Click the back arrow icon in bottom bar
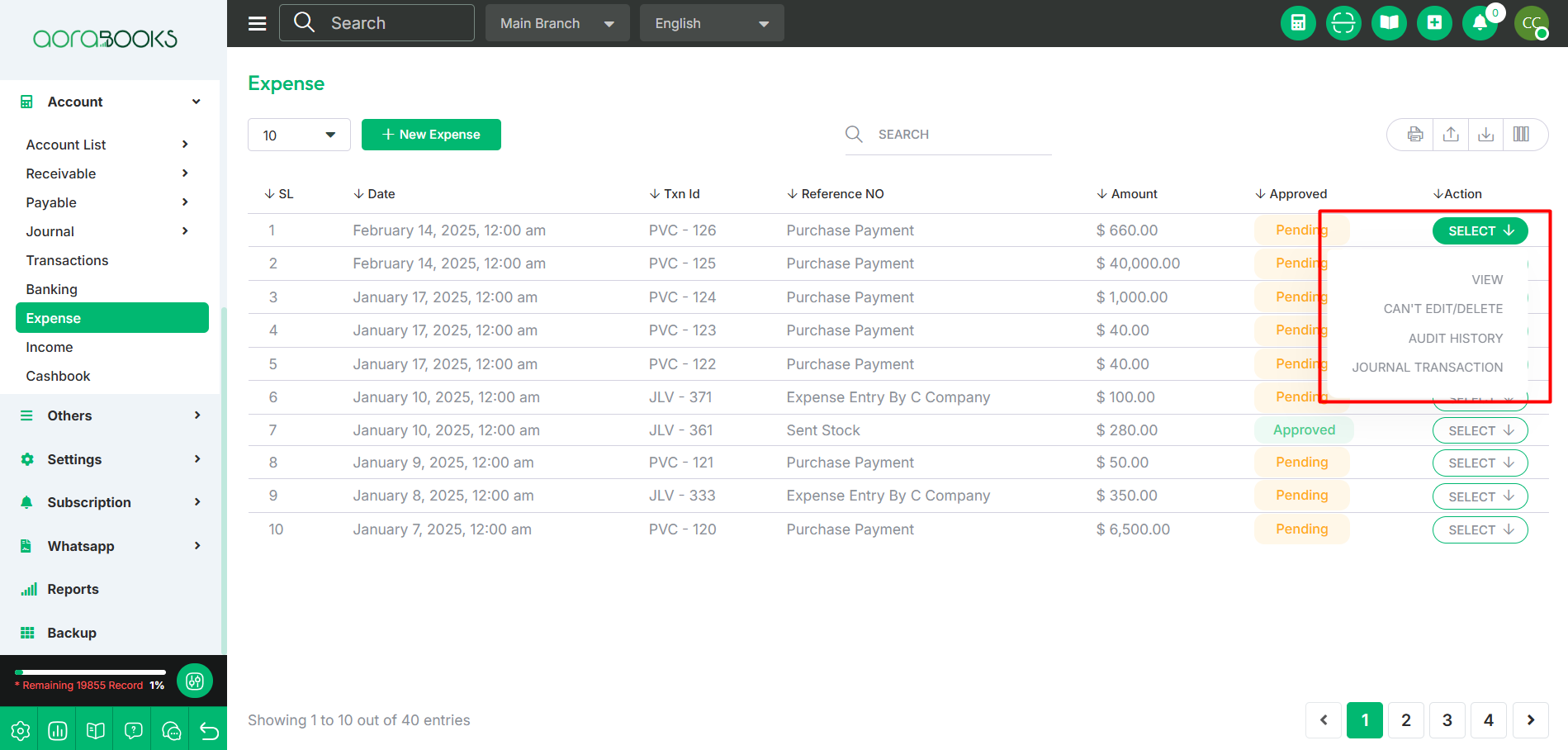The height and width of the screenshot is (750, 1568). click(209, 730)
